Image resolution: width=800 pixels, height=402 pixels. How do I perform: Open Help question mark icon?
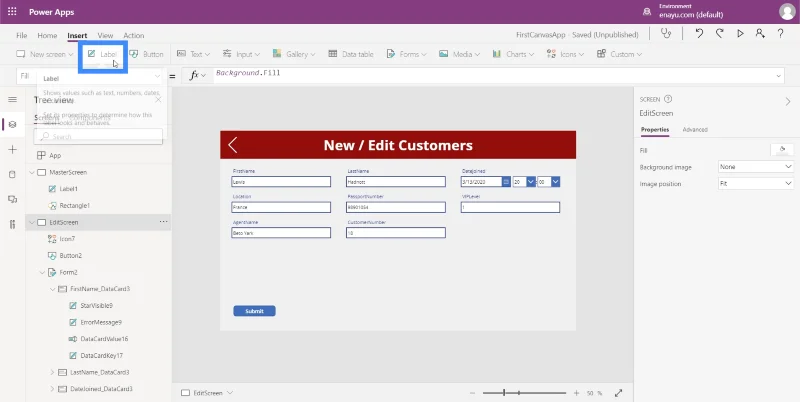pos(781,34)
